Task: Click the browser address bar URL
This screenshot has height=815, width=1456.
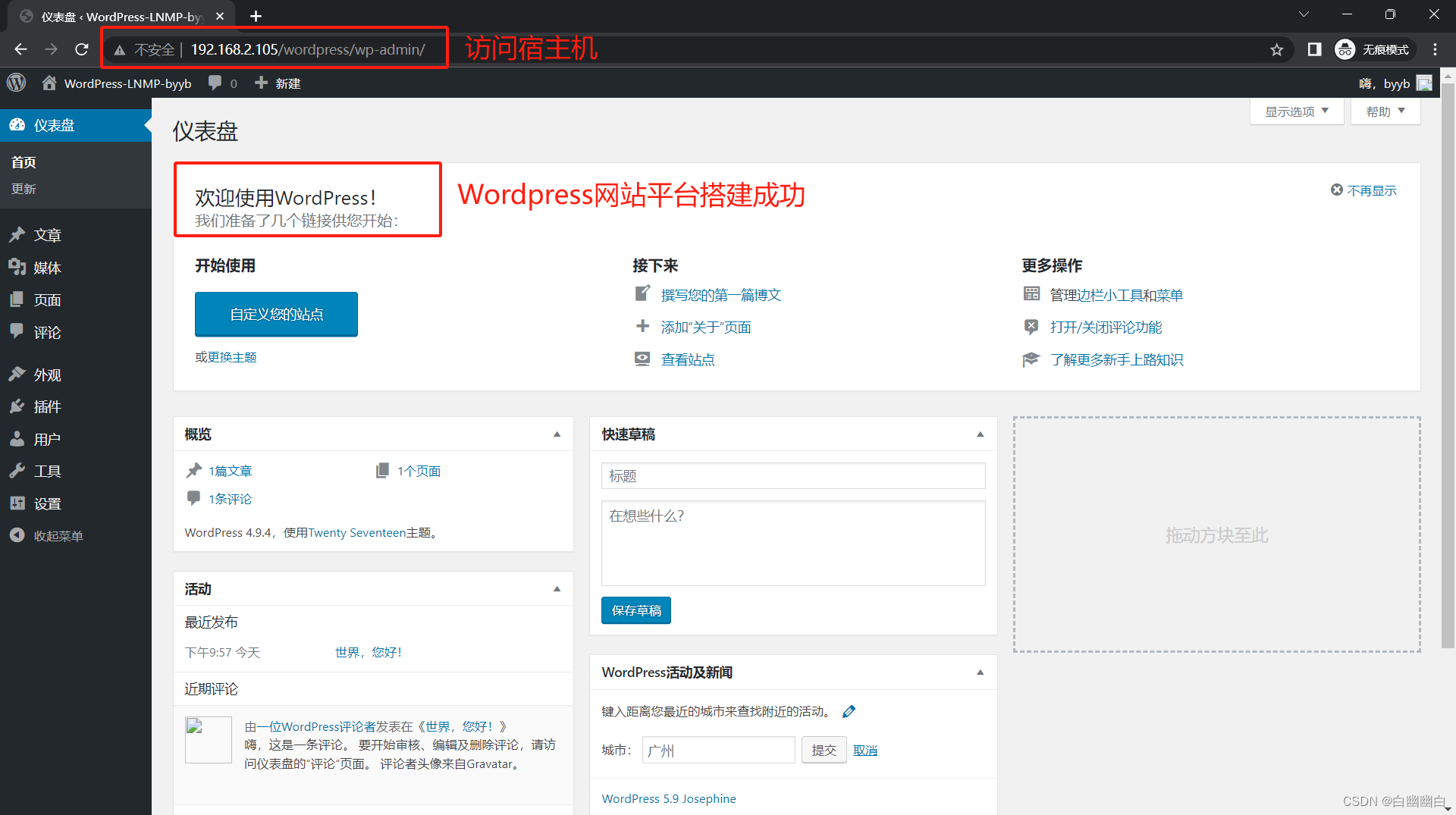Action: pos(308,49)
